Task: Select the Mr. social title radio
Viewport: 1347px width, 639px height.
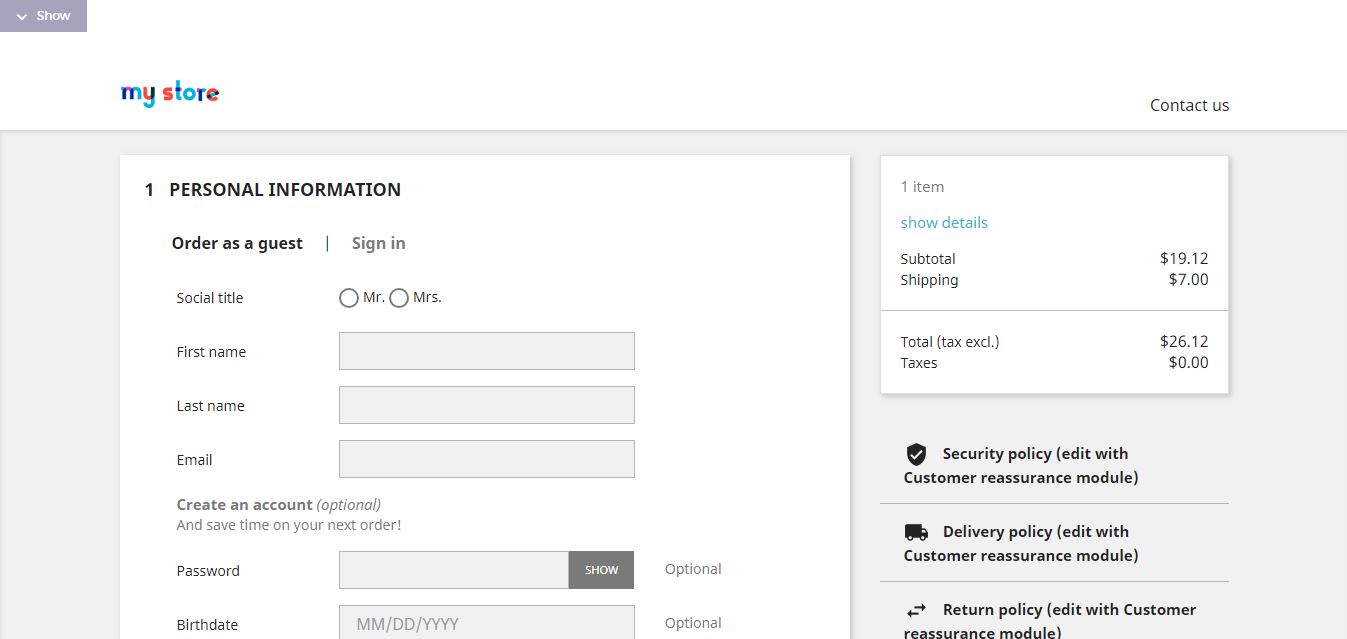Action: [349, 298]
